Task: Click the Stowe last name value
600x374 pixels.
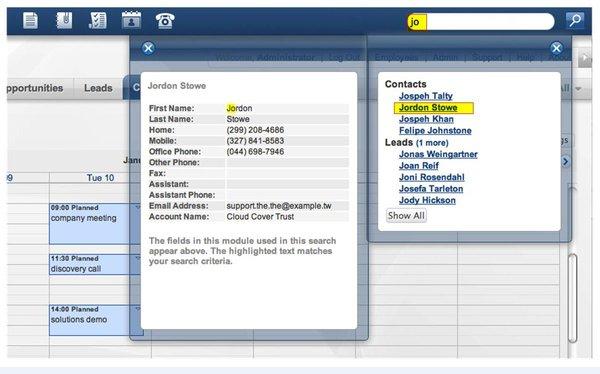Action: click(x=238, y=119)
